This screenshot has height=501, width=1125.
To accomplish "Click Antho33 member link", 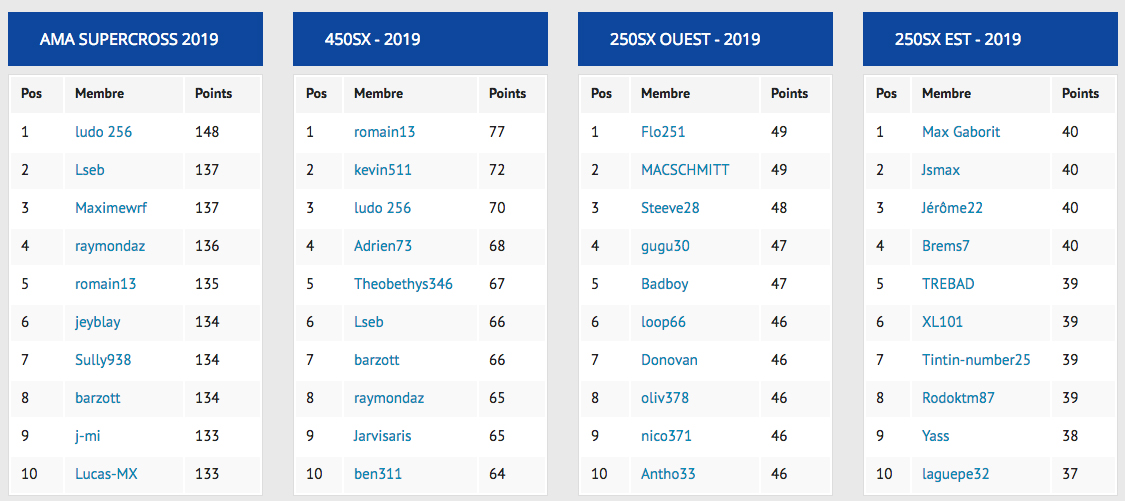I will (668, 474).
